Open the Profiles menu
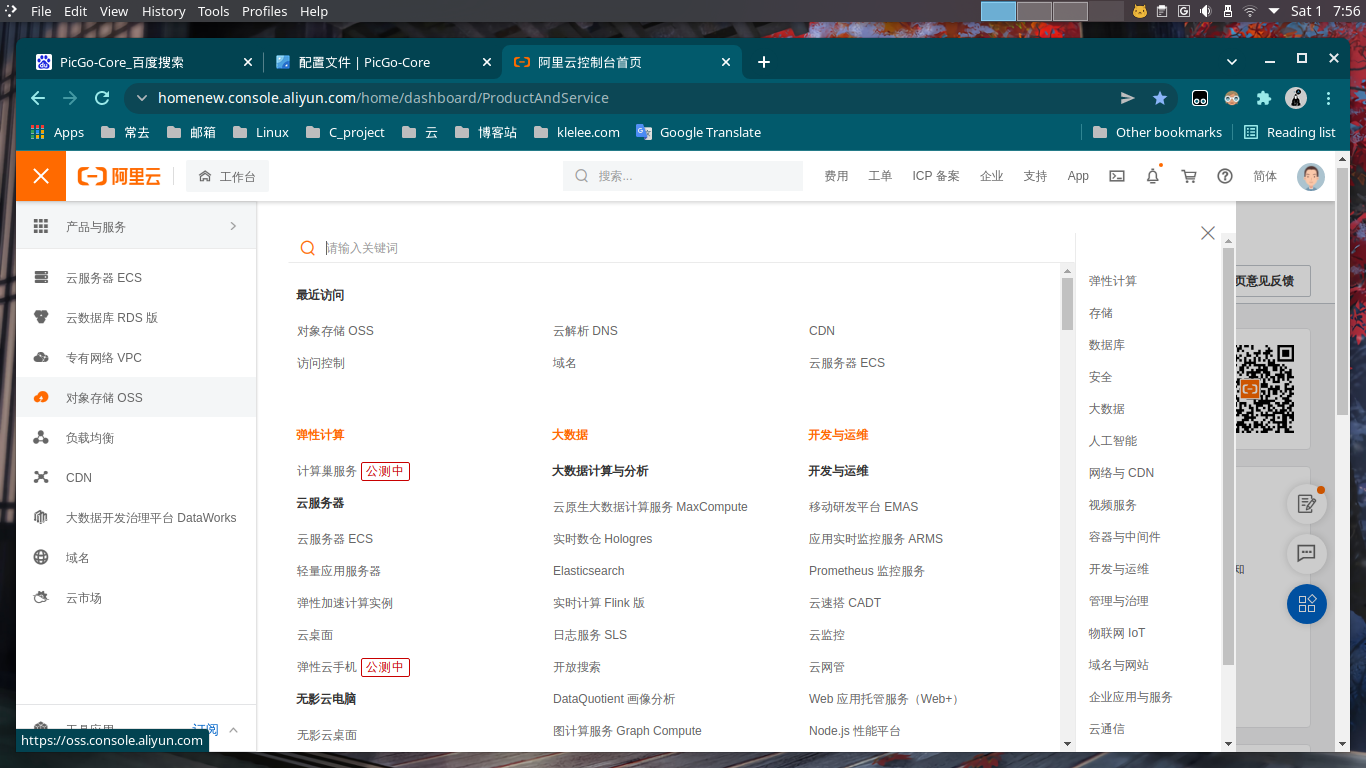Image resolution: width=1366 pixels, height=768 pixels. [264, 11]
